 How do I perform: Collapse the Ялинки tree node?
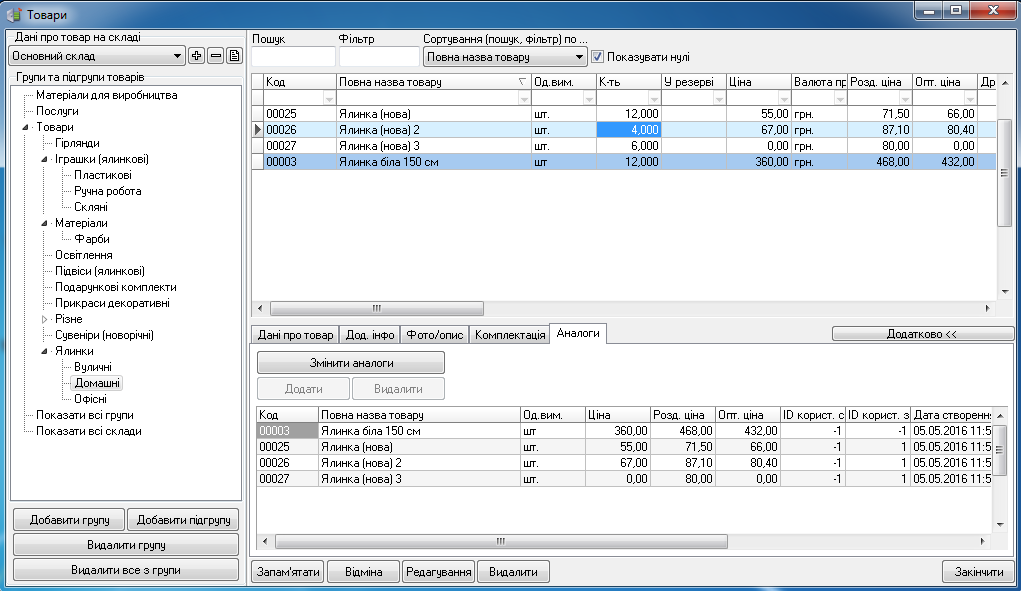(x=45, y=351)
